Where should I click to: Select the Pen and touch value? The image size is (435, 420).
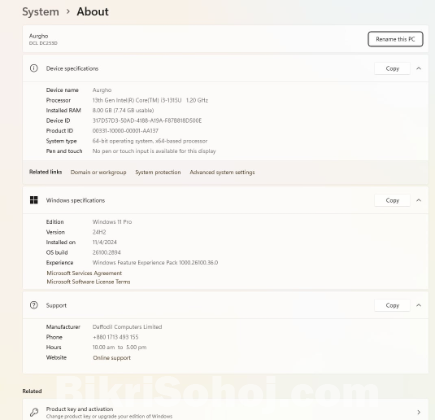(154, 151)
